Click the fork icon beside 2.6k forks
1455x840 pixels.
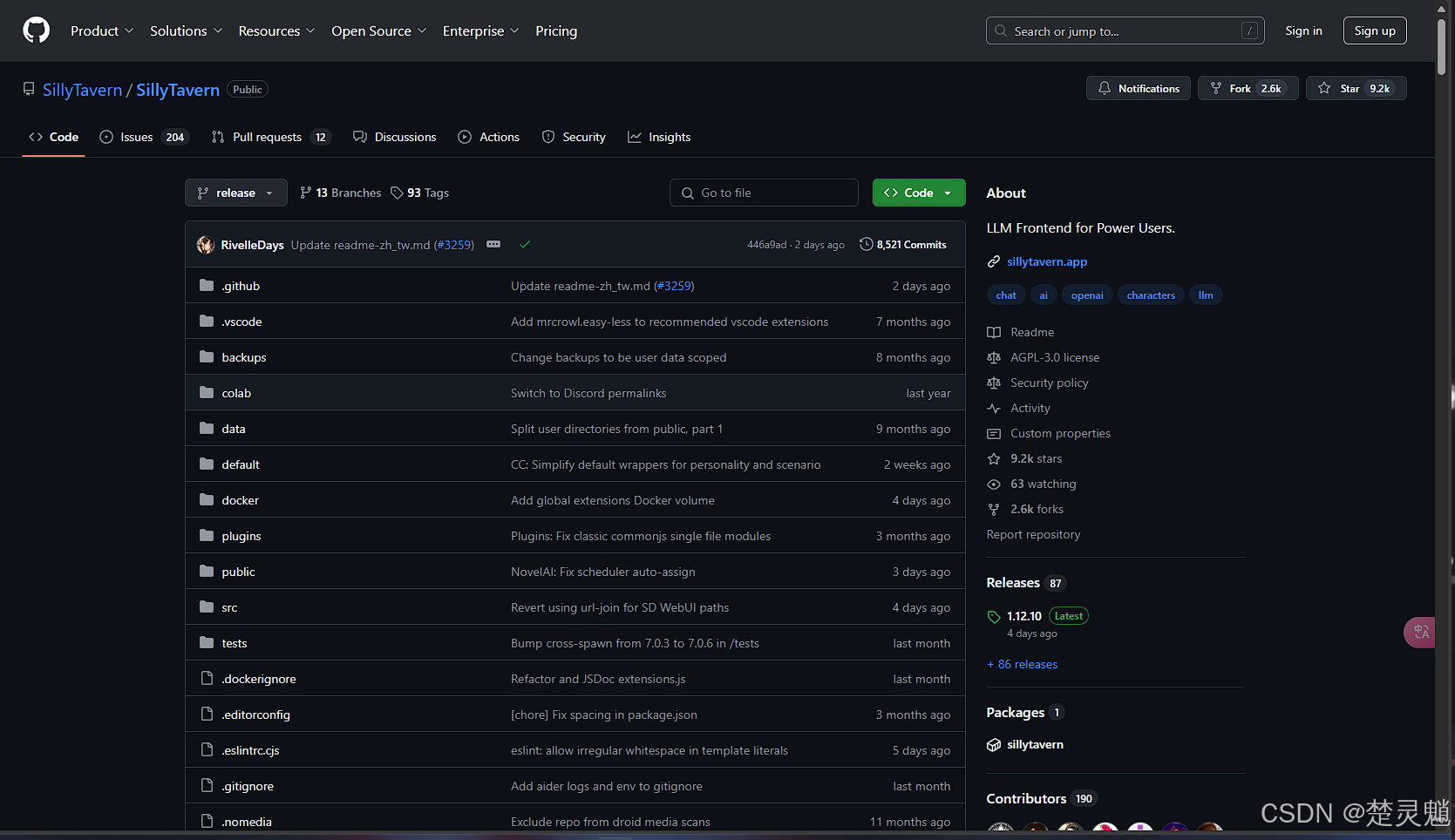tap(994, 510)
